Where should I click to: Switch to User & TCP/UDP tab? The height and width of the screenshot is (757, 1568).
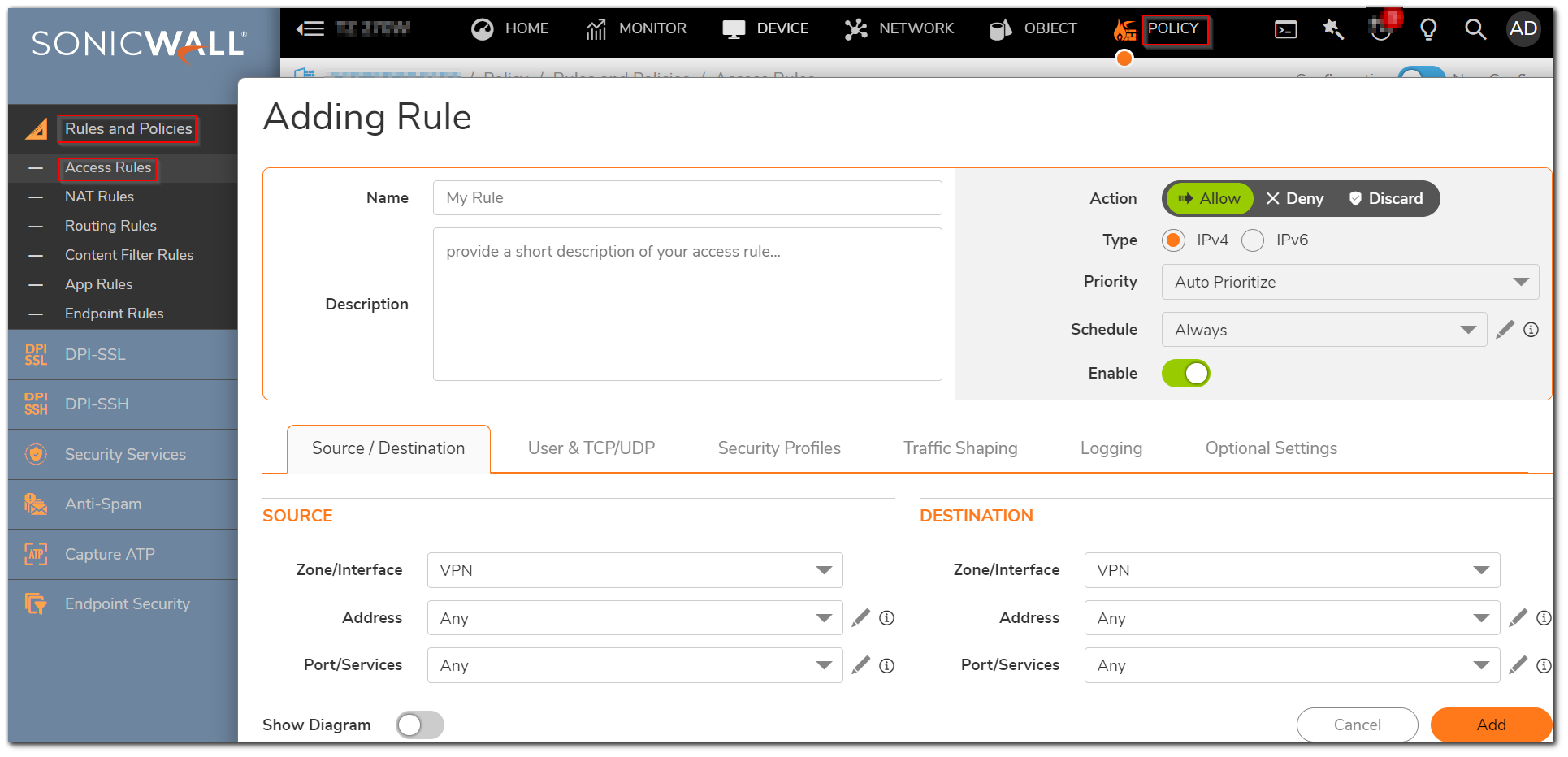tap(591, 448)
